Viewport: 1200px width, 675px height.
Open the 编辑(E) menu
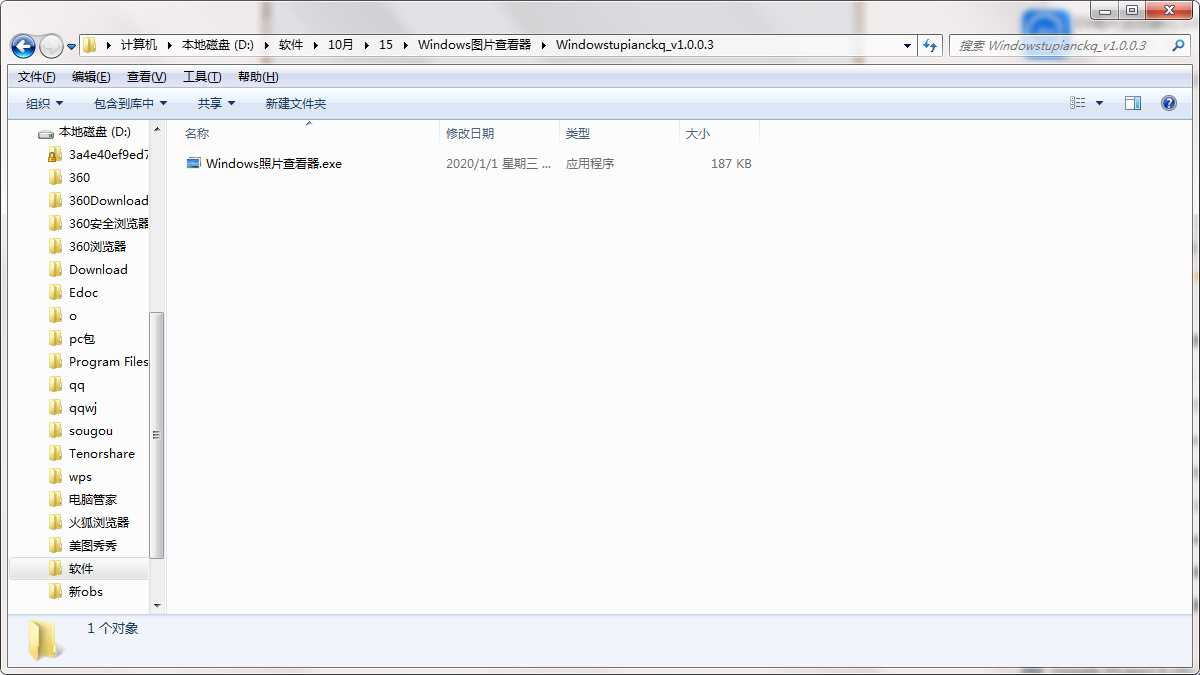point(91,77)
